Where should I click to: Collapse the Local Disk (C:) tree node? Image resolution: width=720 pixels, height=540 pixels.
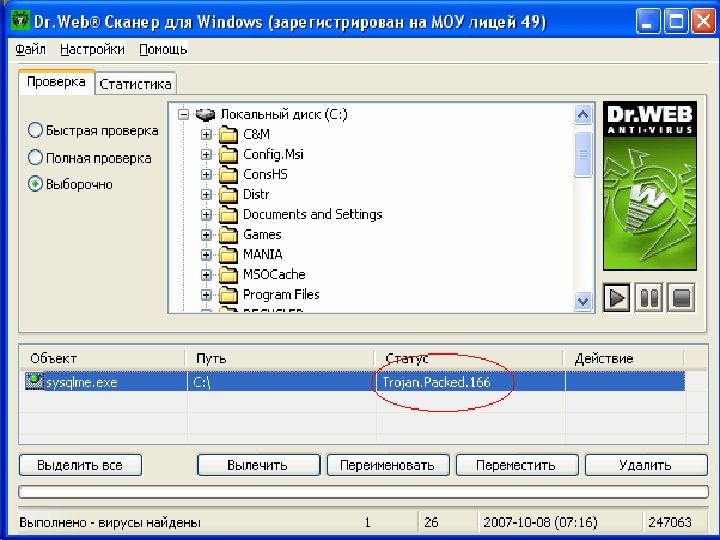(184, 114)
